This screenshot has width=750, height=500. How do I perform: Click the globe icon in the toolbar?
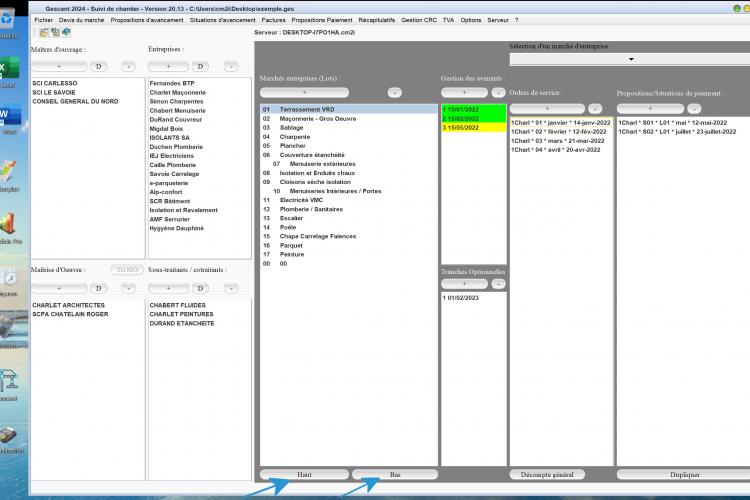(66, 33)
